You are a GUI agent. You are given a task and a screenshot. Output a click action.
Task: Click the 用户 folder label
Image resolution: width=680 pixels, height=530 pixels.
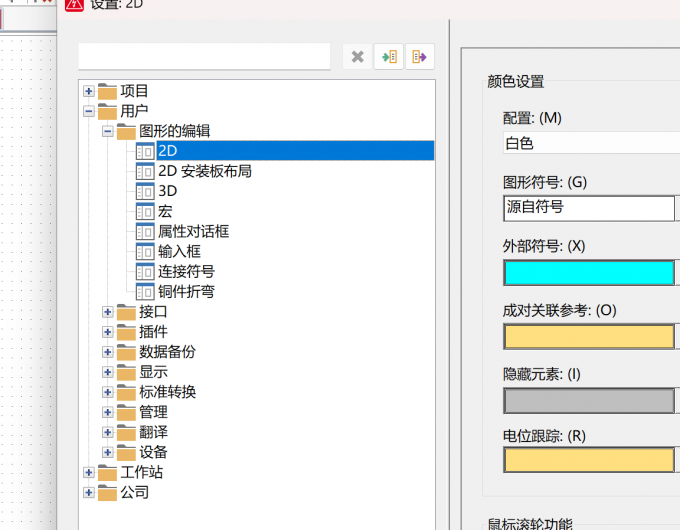(134, 111)
